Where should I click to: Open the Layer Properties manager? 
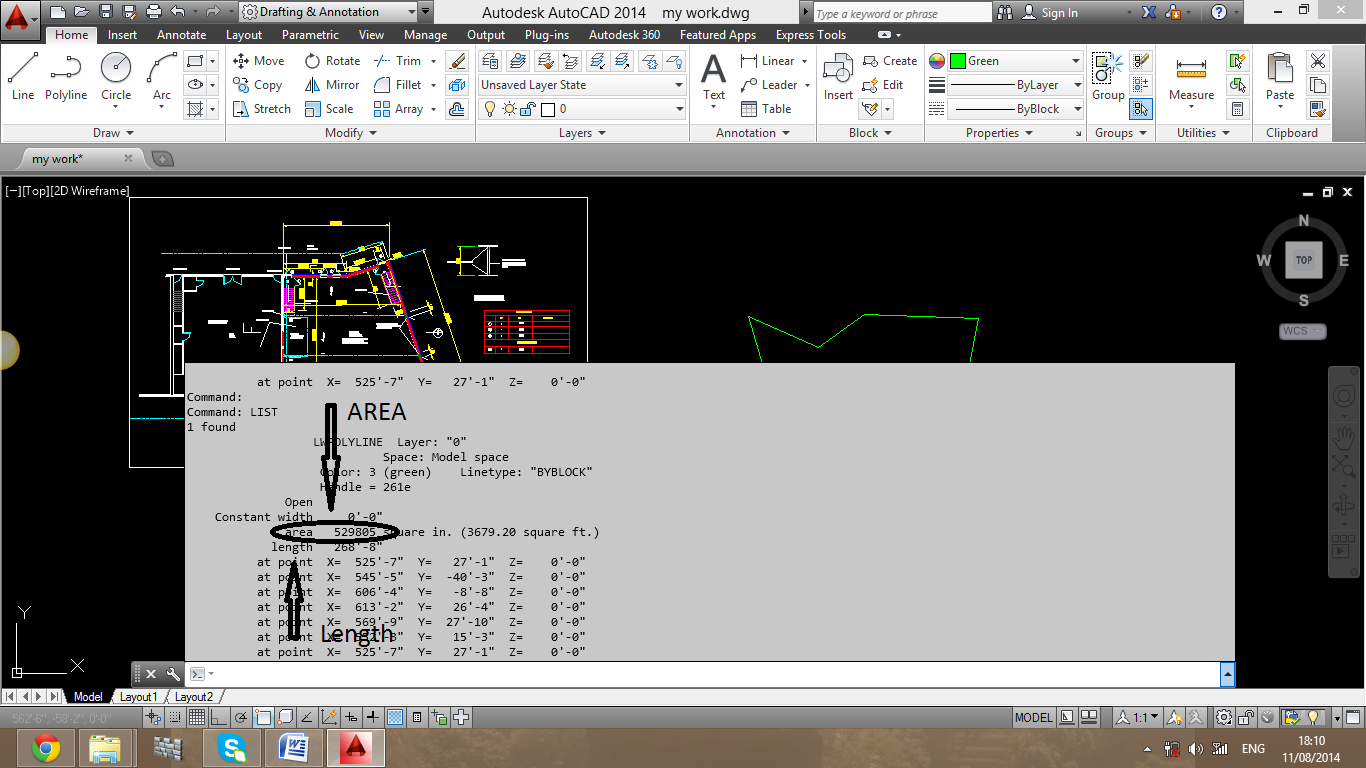tap(489, 62)
